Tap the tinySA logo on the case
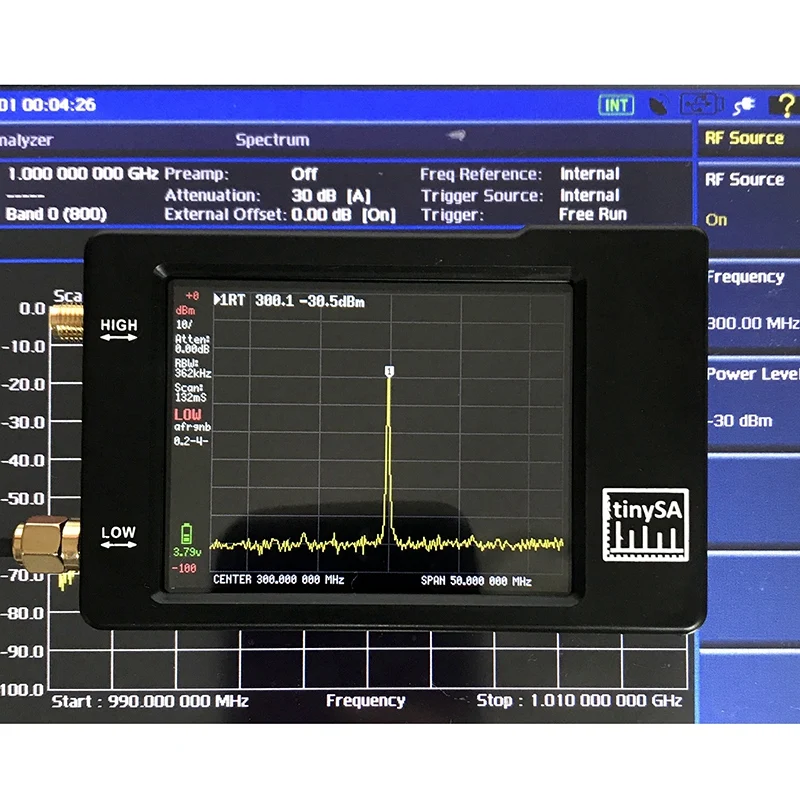The height and width of the screenshot is (800, 800). point(645,525)
